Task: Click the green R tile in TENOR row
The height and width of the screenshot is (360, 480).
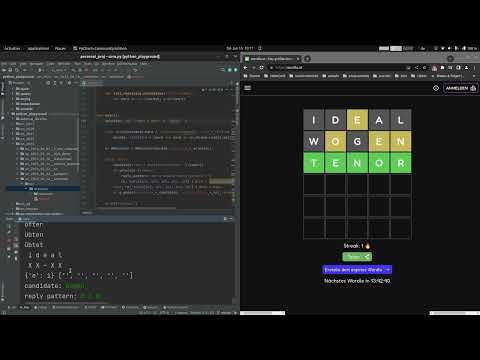Action: pyautogui.click(x=401, y=163)
